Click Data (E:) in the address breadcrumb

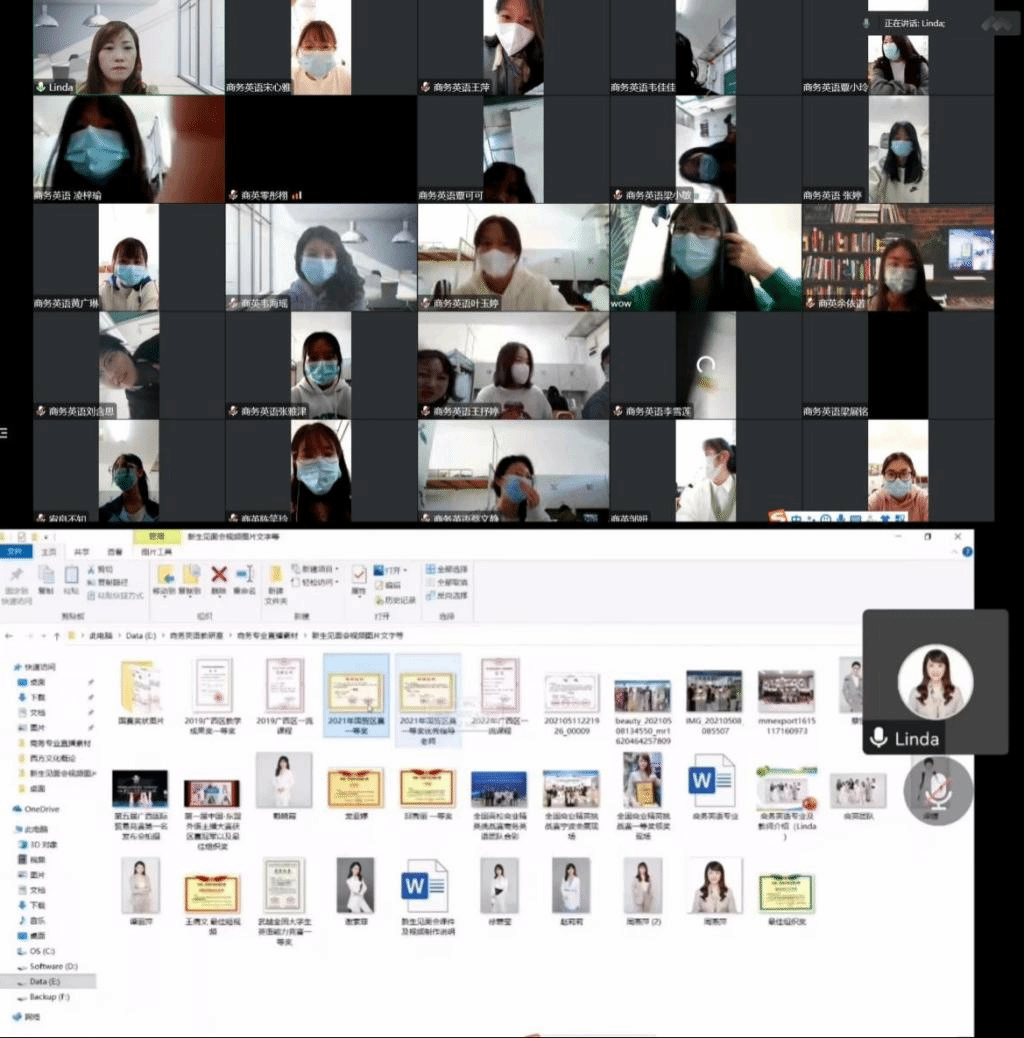tap(139, 635)
